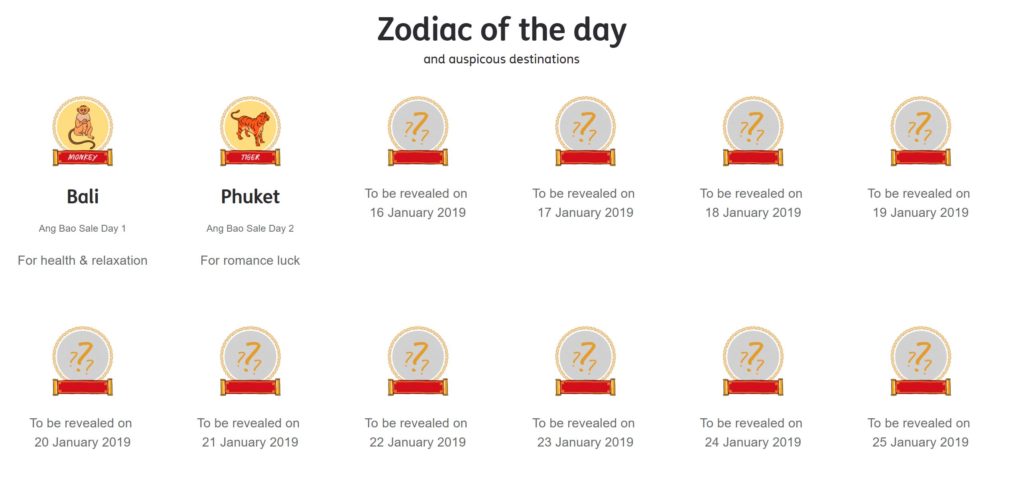Open the Phuket destination link
The image size is (1024, 494).
250,197
